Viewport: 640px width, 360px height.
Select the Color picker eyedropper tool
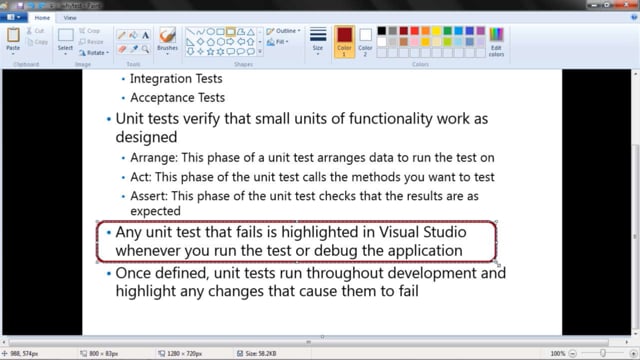click(x=133, y=49)
